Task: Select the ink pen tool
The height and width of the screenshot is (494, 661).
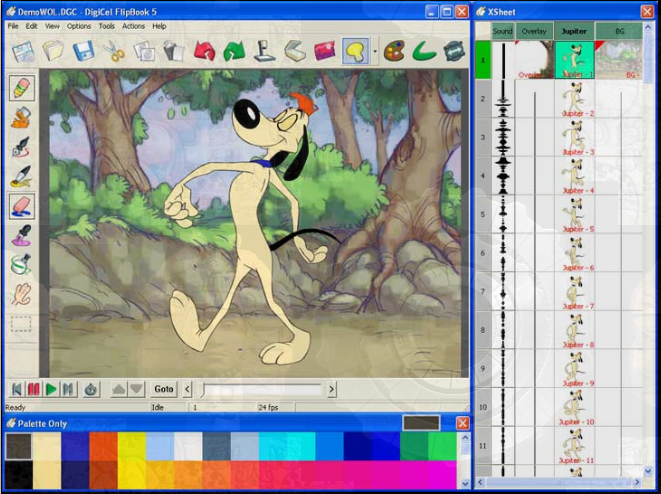Action: pos(21,147)
